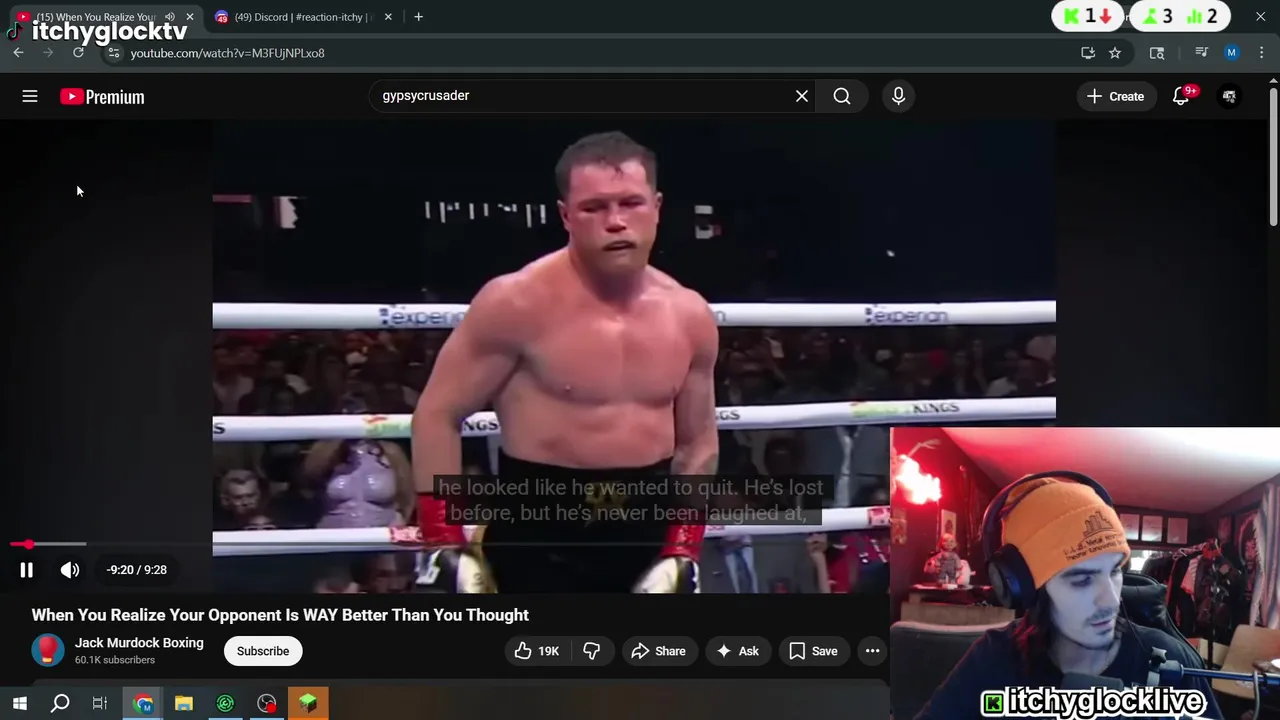Open the notifications bell
The width and height of the screenshot is (1280, 720).
tap(1181, 96)
